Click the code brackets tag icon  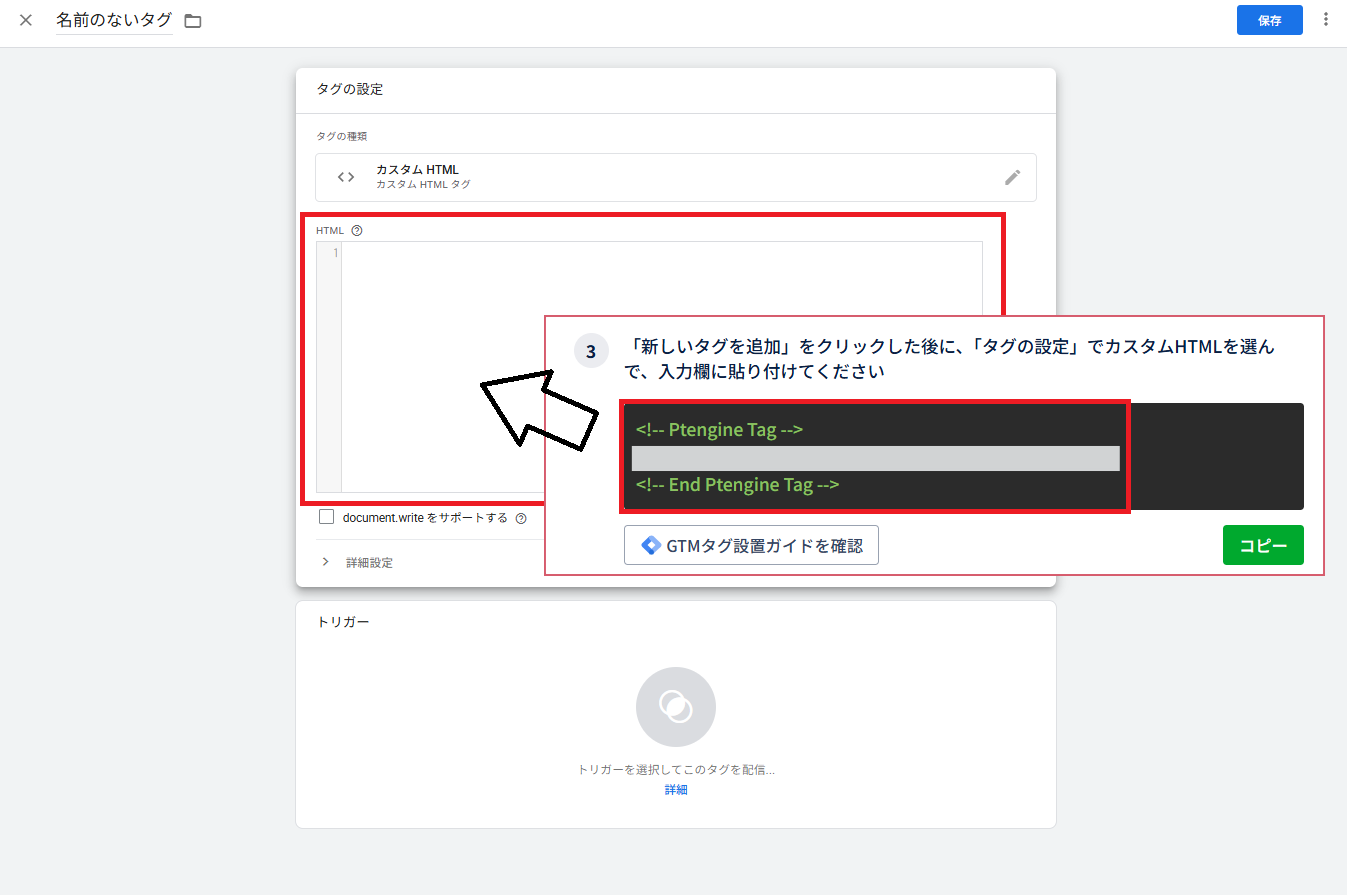[x=346, y=177]
